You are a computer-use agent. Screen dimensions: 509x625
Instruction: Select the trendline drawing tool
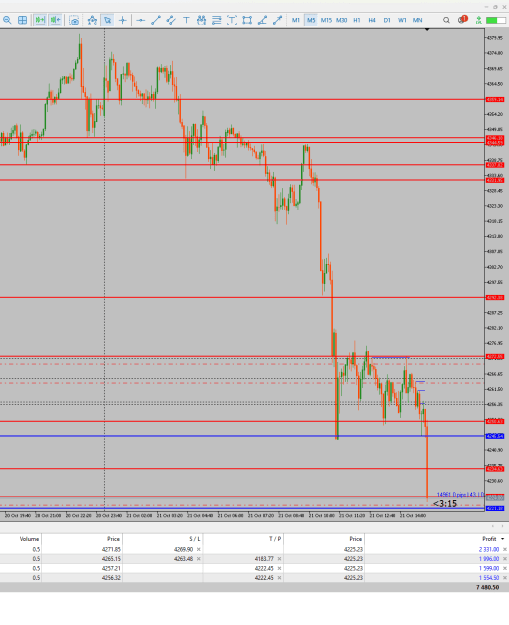pos(156,20)
